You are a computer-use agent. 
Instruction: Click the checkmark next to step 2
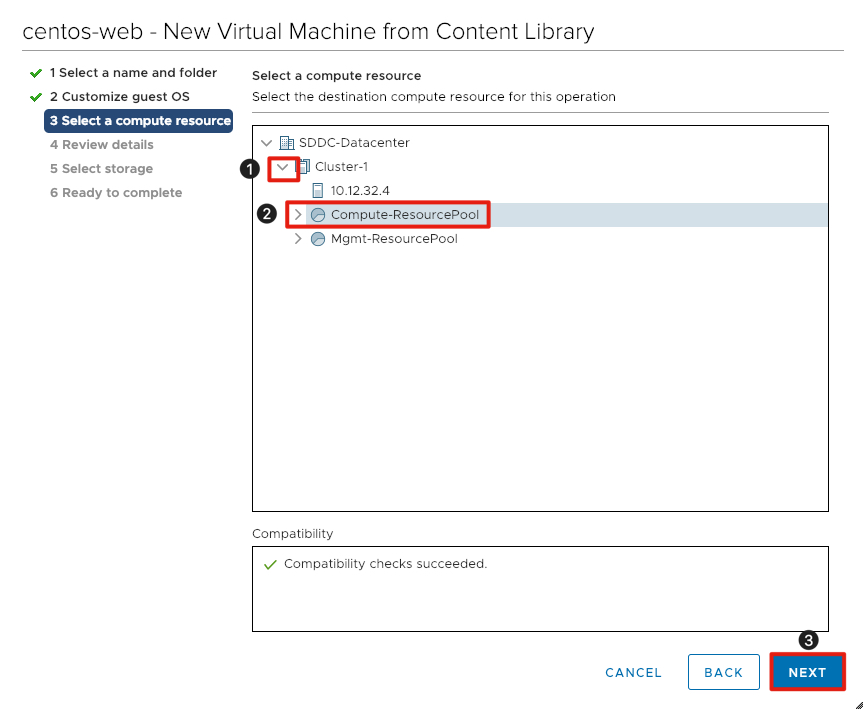(x=35, y=96)
